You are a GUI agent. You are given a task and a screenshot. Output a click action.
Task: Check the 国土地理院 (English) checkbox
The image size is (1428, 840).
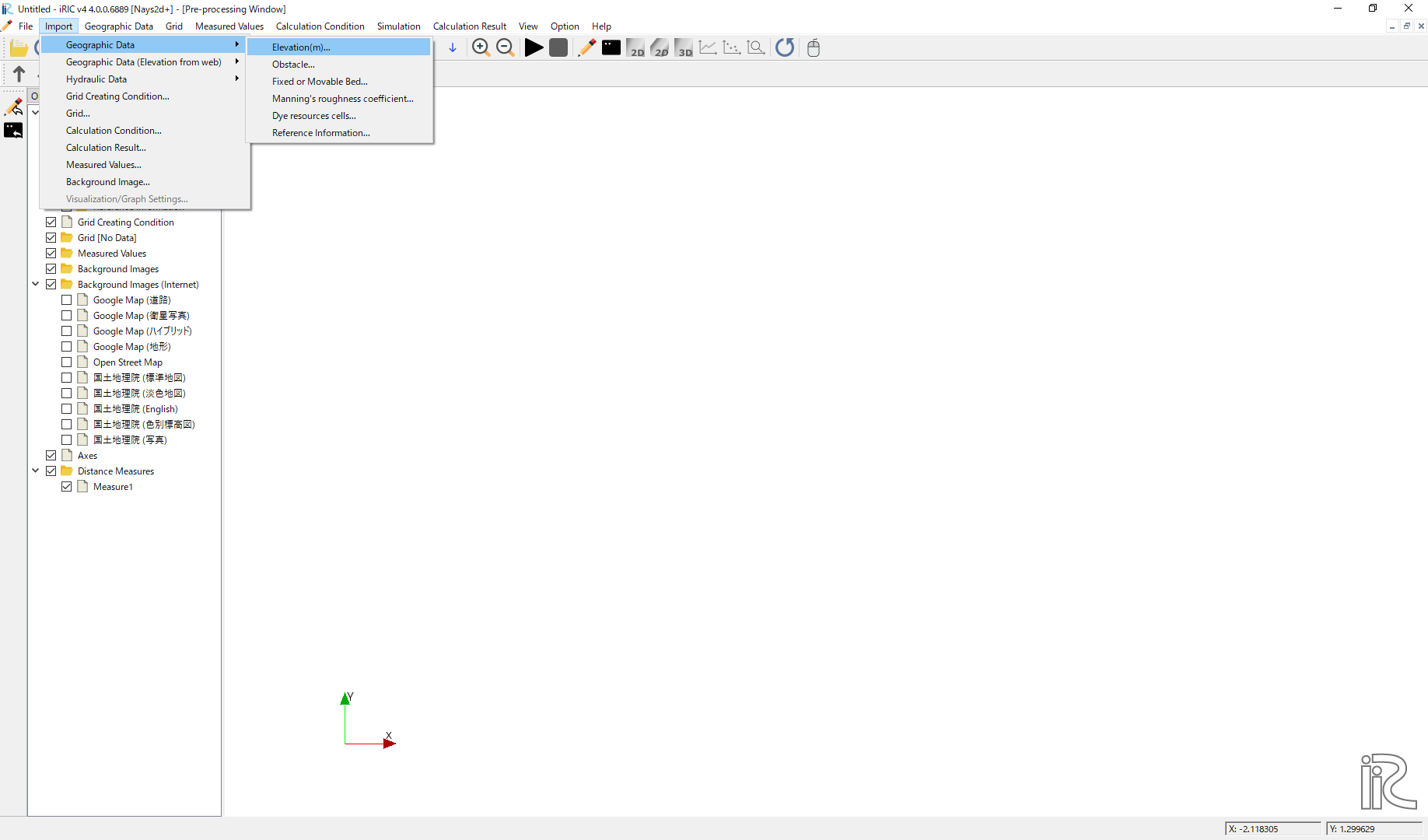coord(67,408)
